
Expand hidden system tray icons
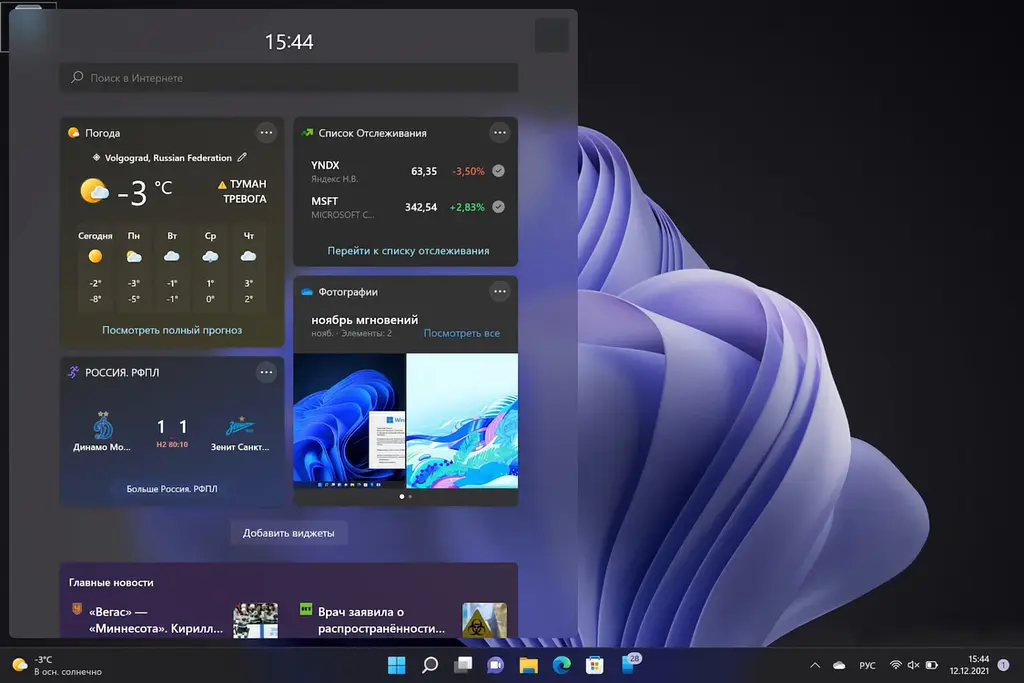pos(815,665)
